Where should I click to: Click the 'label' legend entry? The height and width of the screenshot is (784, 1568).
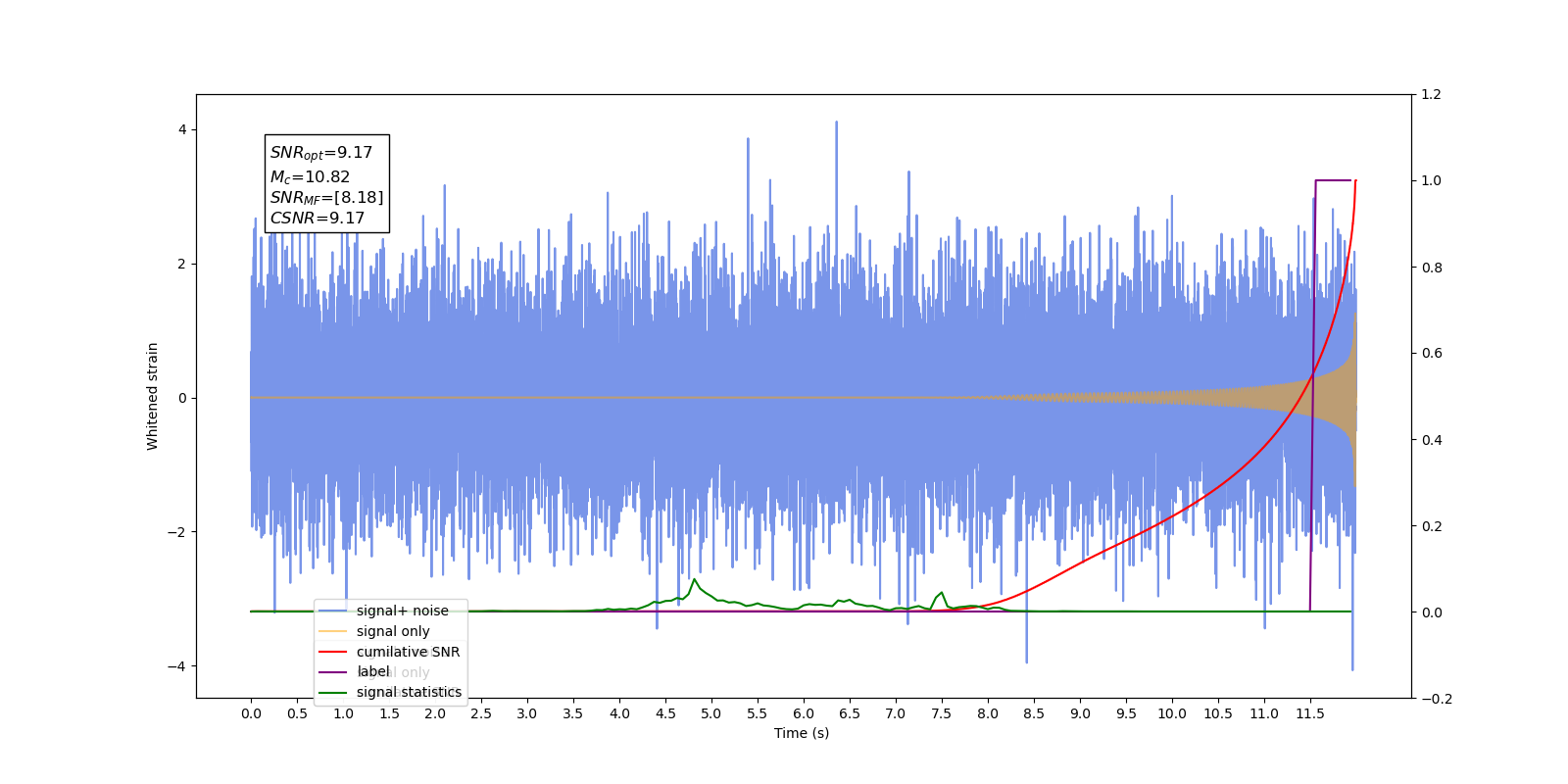point(372,671)
